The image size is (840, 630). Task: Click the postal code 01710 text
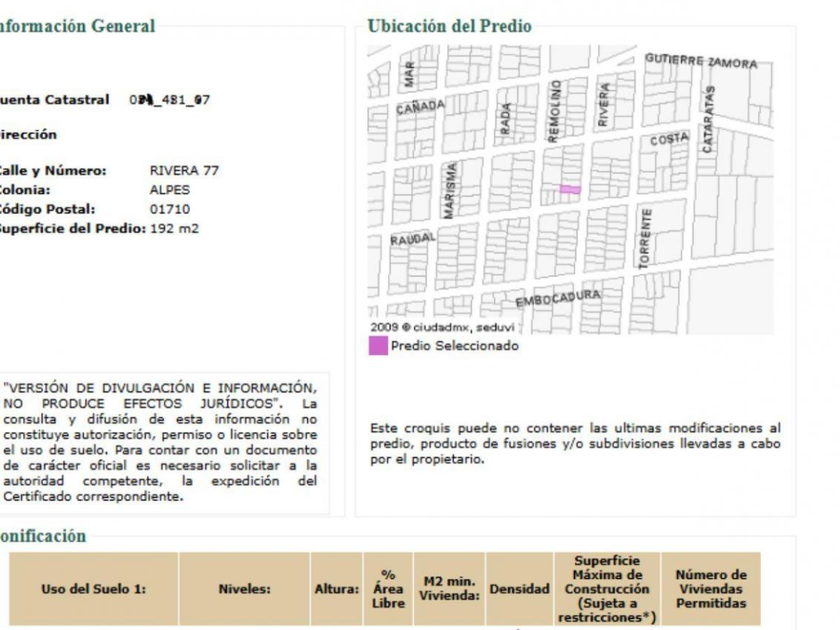pyautogui.click(x=170, y=209)
